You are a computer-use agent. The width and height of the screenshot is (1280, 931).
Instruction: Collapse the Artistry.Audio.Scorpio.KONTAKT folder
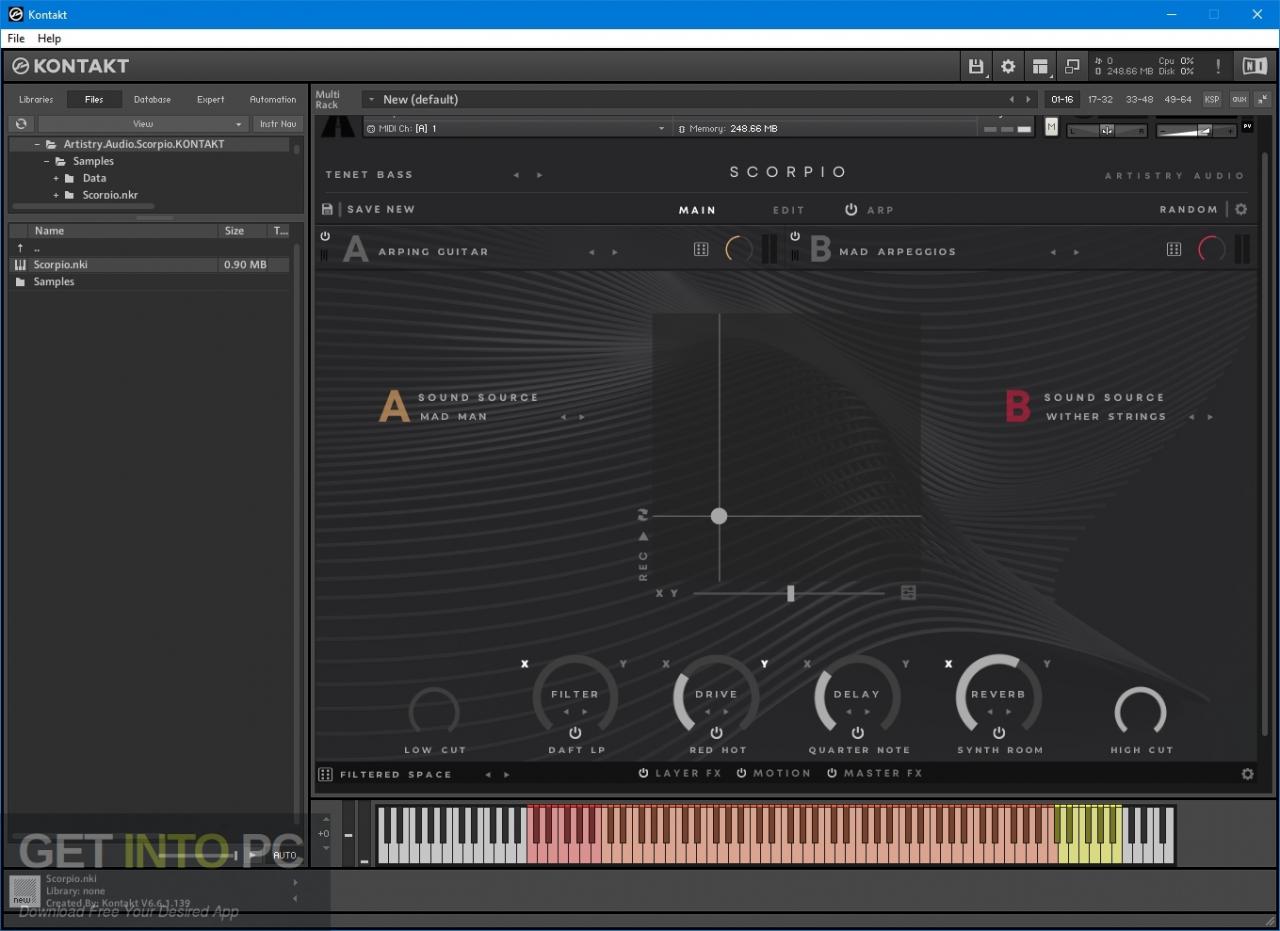[37, 144]
